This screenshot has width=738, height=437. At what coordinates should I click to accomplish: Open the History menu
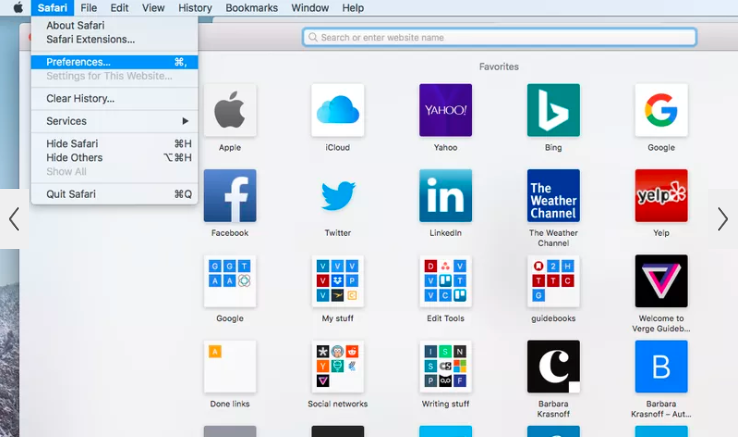click(x=195, y=8)
